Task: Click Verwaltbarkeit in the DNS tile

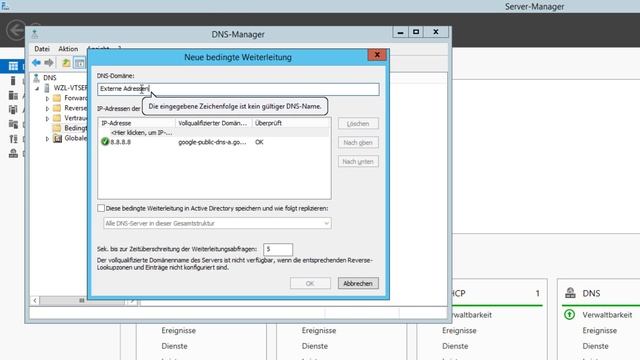Action: coord(607,315)
